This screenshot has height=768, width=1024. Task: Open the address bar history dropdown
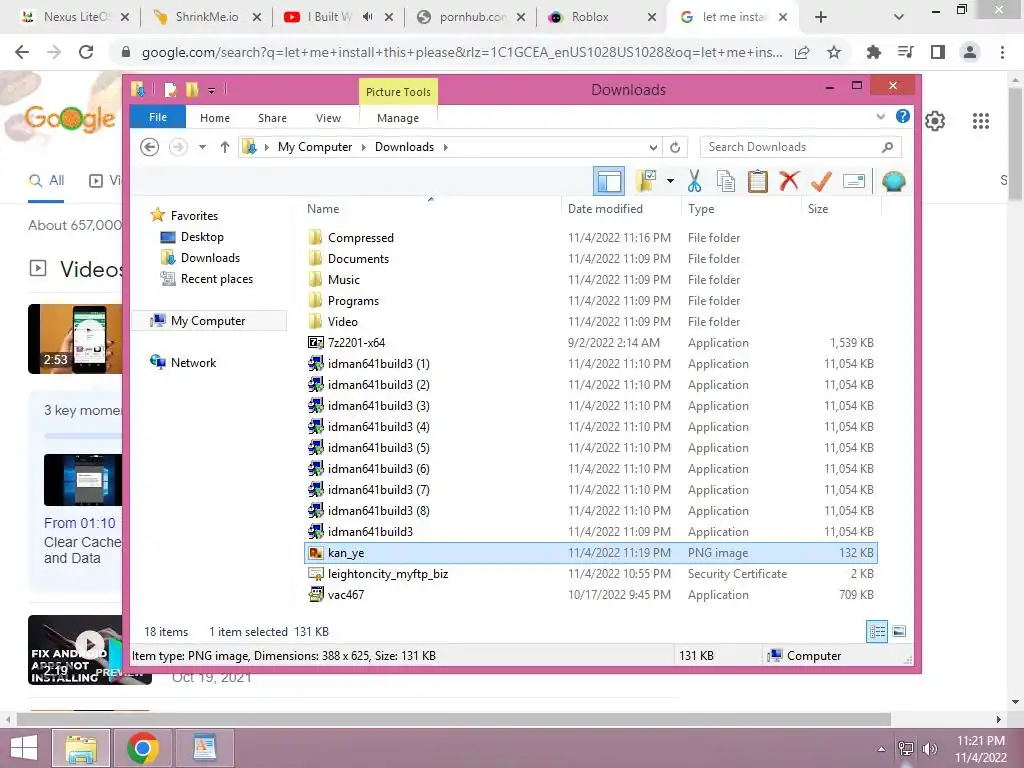click(653, 147)
